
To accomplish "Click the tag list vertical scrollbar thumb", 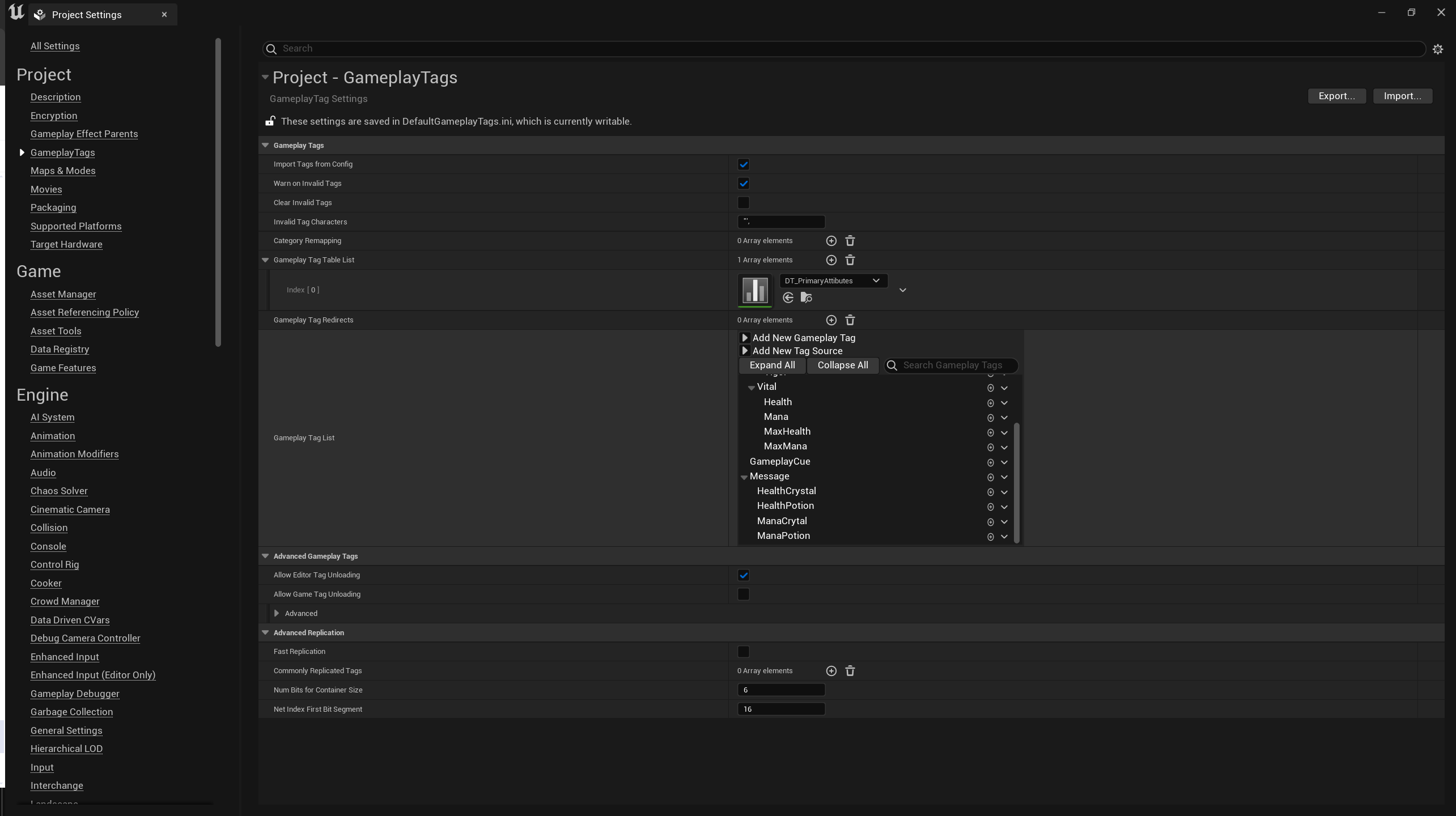I will click(x=1016, y=482).
